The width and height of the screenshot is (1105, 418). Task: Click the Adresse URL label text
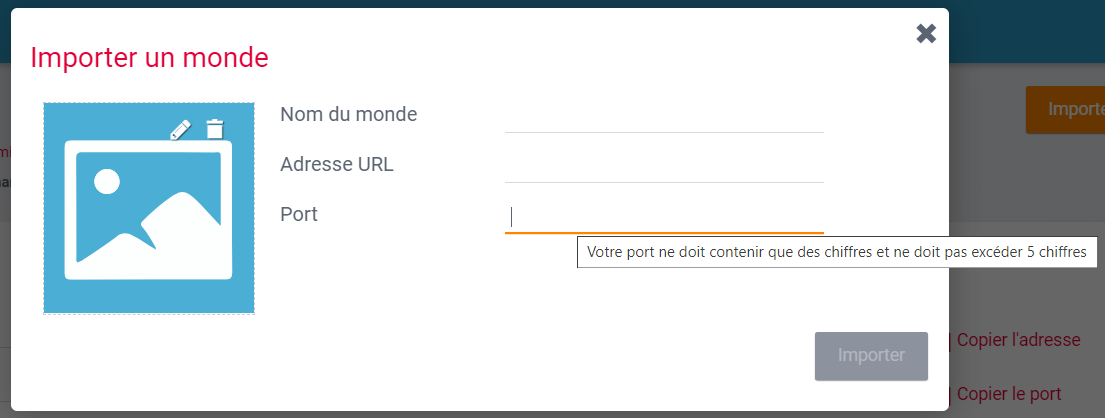tap(337, 164)
